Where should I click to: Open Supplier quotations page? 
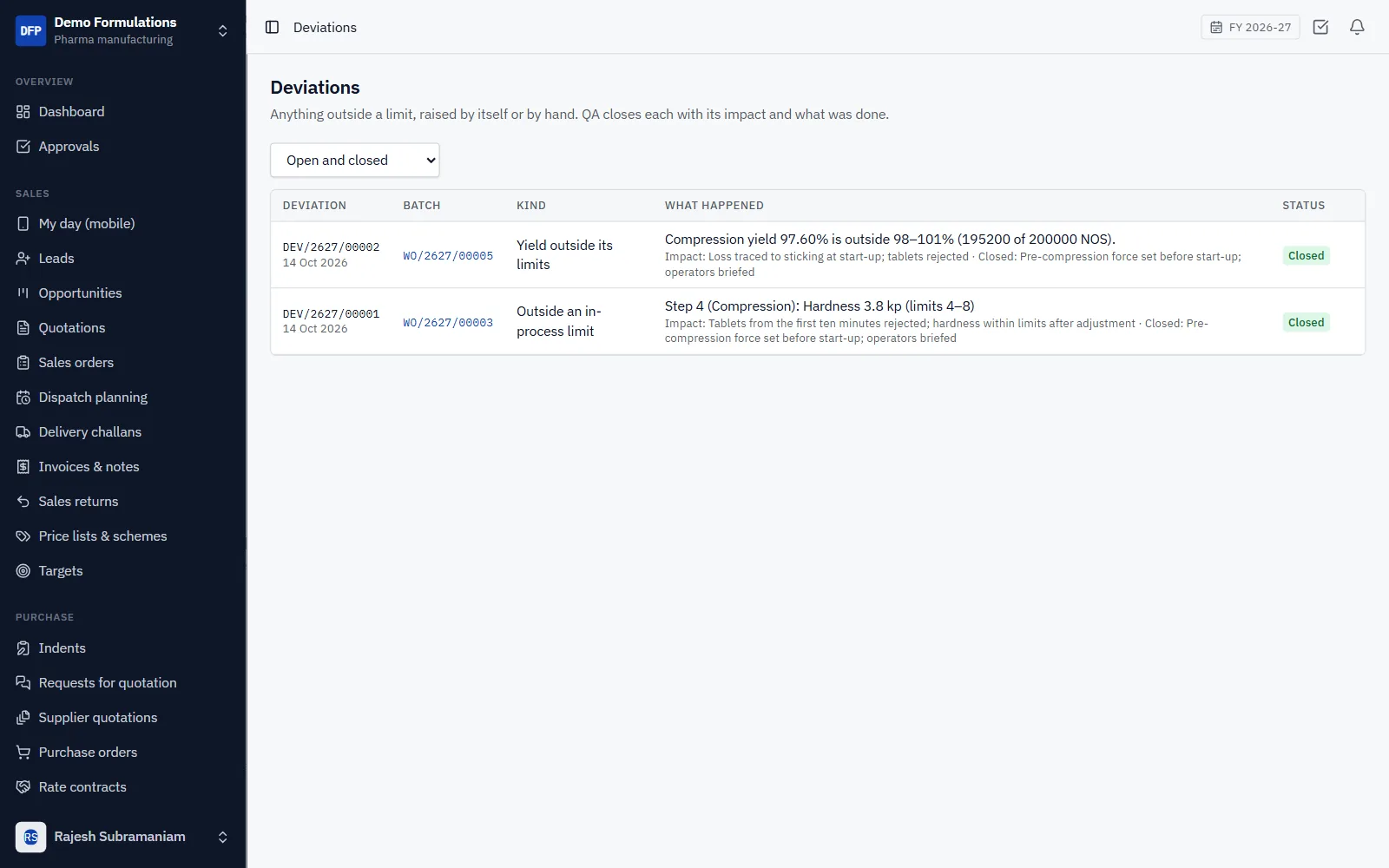[x=98, y=718]
